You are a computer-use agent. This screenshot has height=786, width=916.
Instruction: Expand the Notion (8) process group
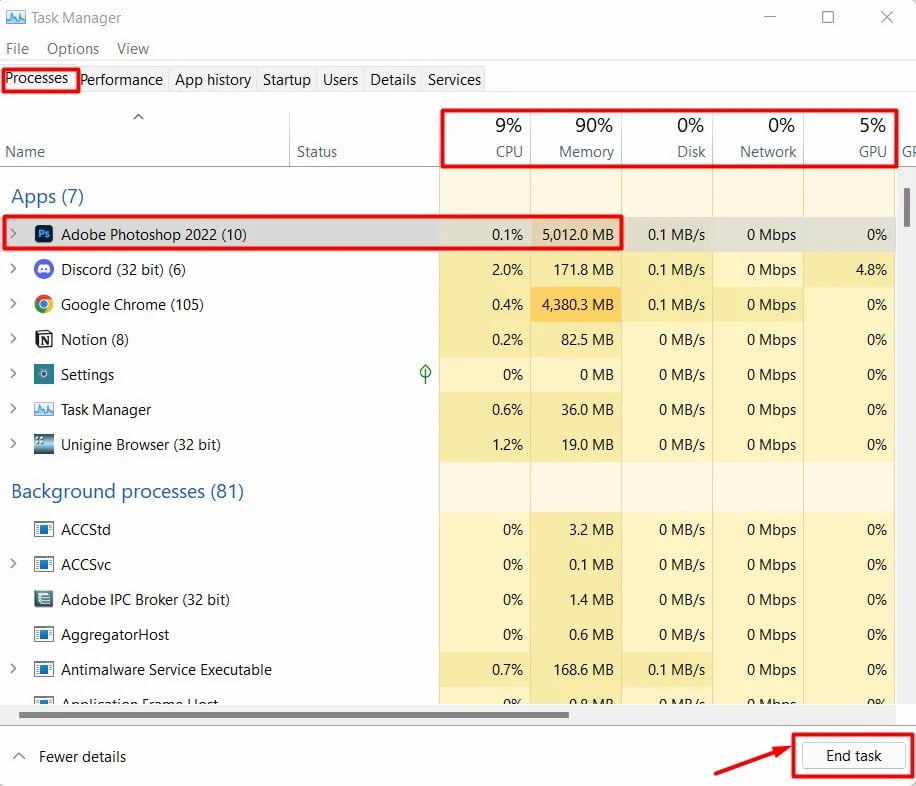(x=13, y=339)
